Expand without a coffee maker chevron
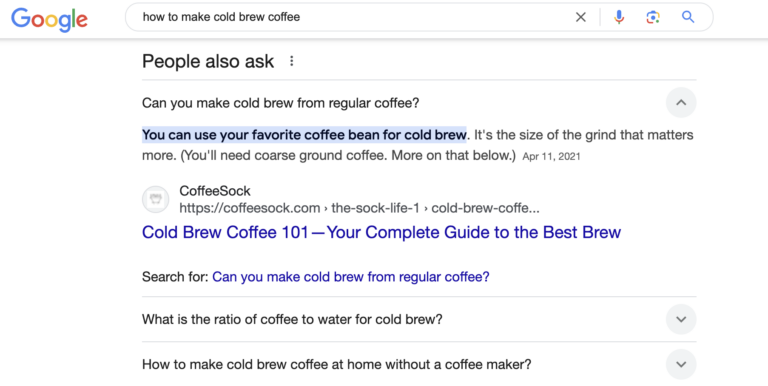768x386 pixels. point(681,364)
